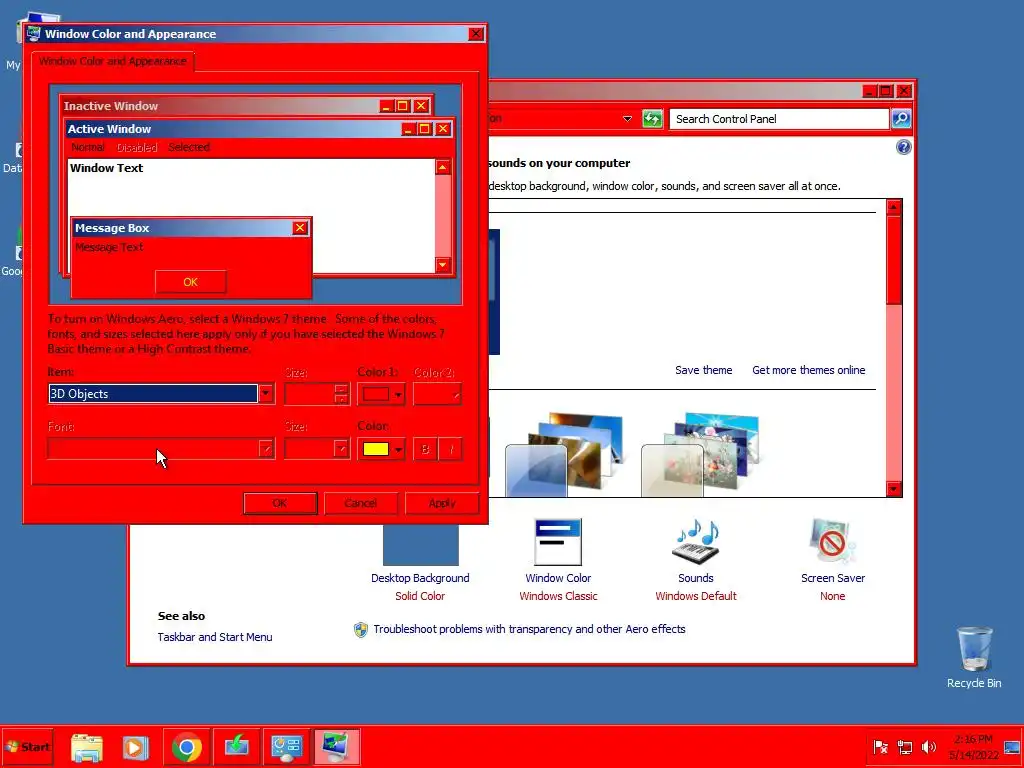Open the Sounds link
This screenshot has width=1024, height=768.
coord(696,578)
